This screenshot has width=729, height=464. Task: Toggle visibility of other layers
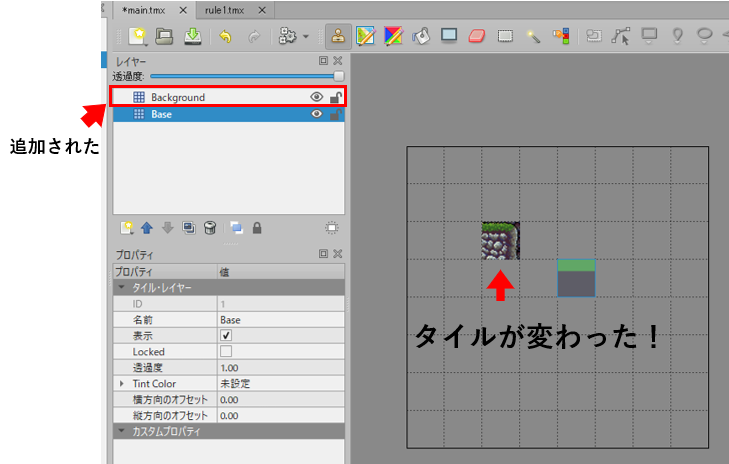click(x=236, y=228)
